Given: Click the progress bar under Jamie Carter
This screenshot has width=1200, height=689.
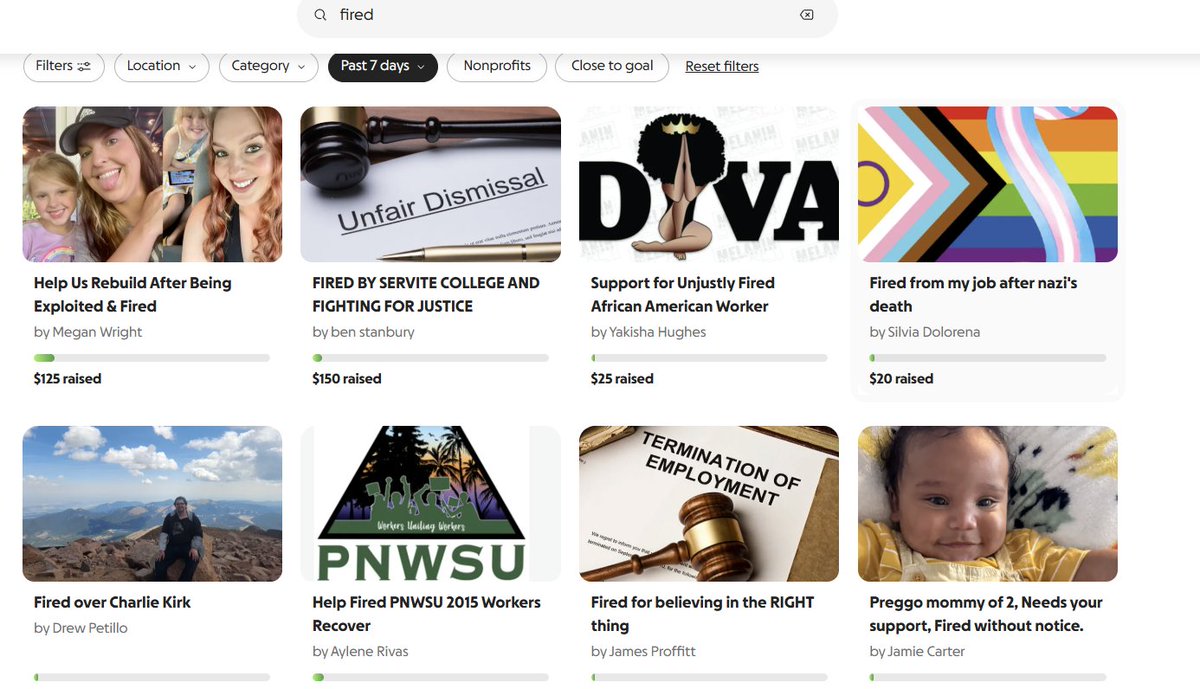Looking at the screenshot, I should click(987, 678).
